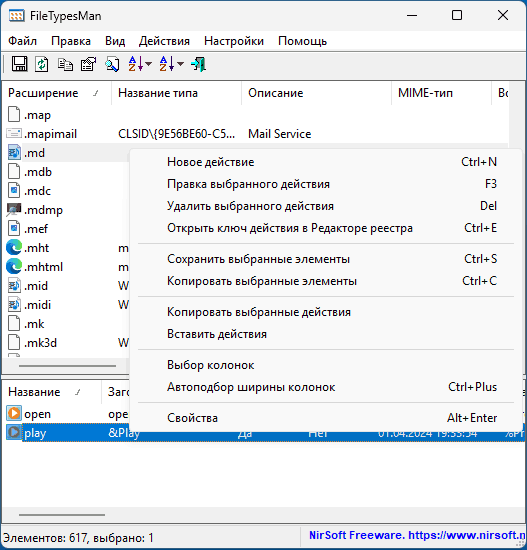Click the Find (magnifier) toolbar icon

(112, 64)
